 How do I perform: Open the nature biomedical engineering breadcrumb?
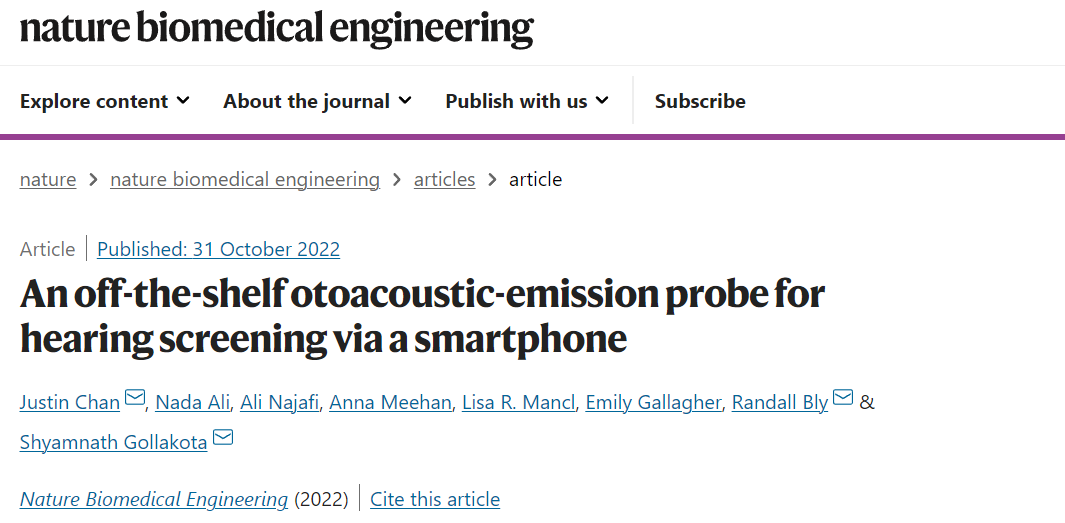coord(245,179)
